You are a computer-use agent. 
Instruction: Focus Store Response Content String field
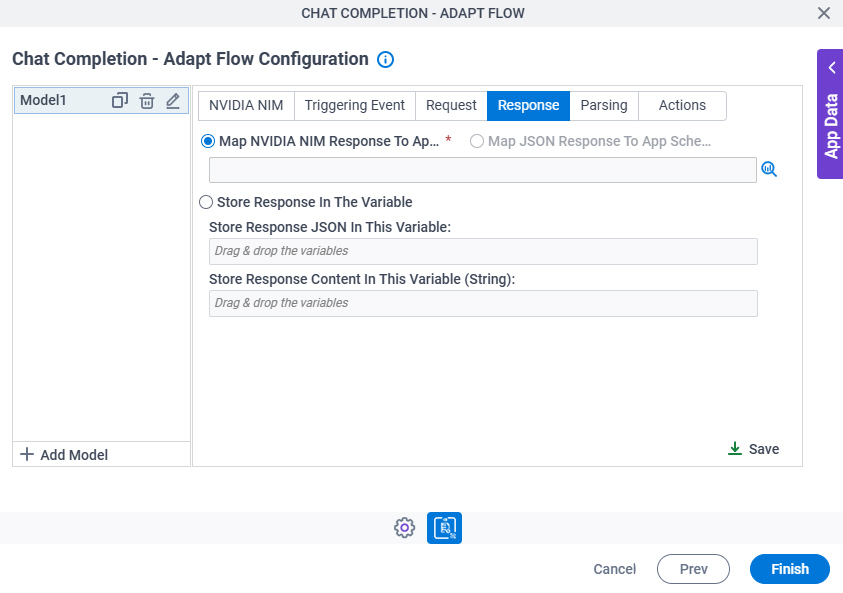tap(483, 303)
